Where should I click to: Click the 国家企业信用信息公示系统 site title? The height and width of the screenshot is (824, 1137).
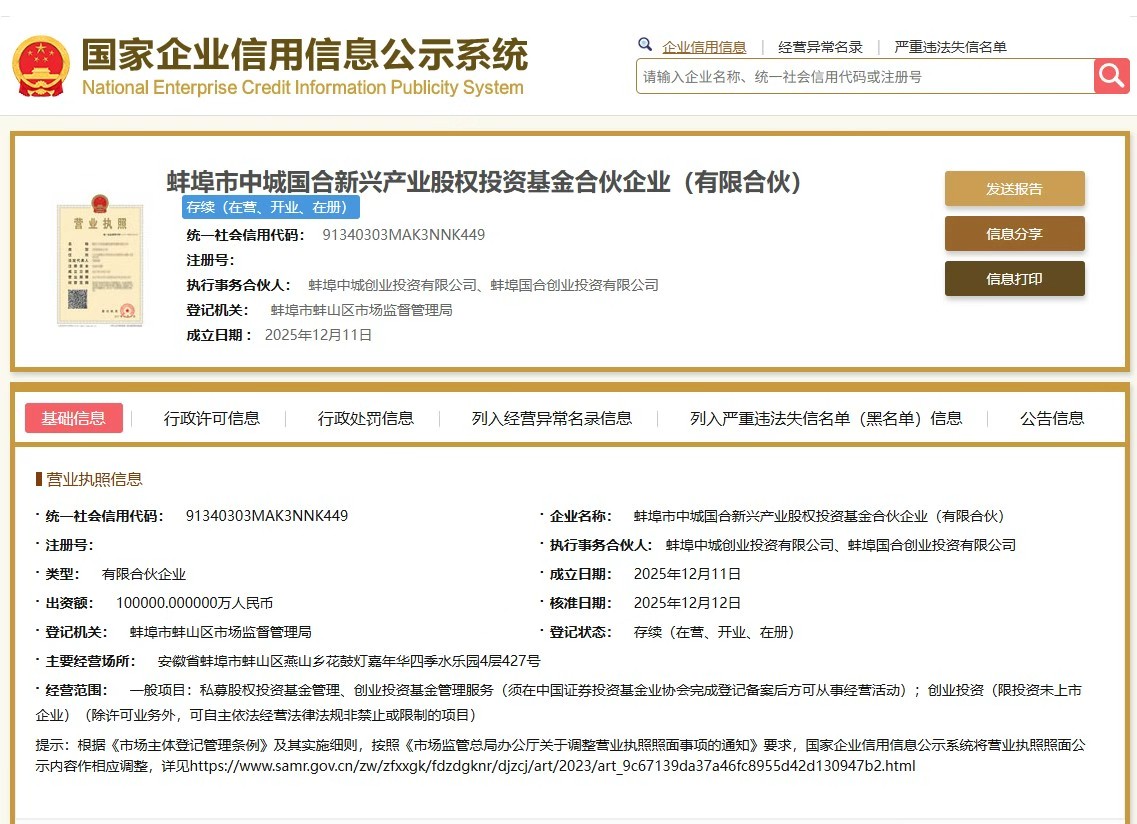click(304, 56)
